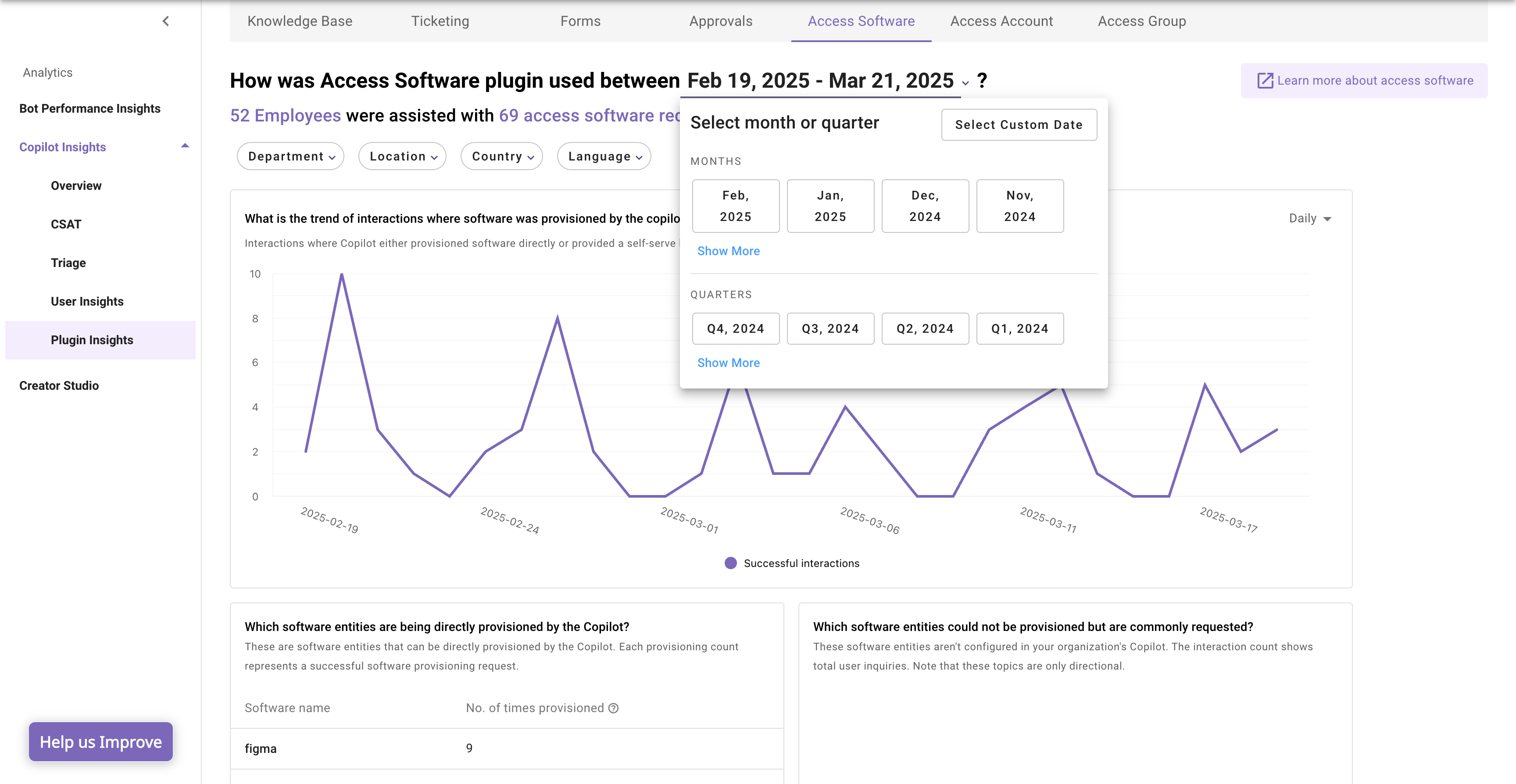Open the Knowledge Base tab
Screen dimensions: 1516x784
(x=300, y=21)
